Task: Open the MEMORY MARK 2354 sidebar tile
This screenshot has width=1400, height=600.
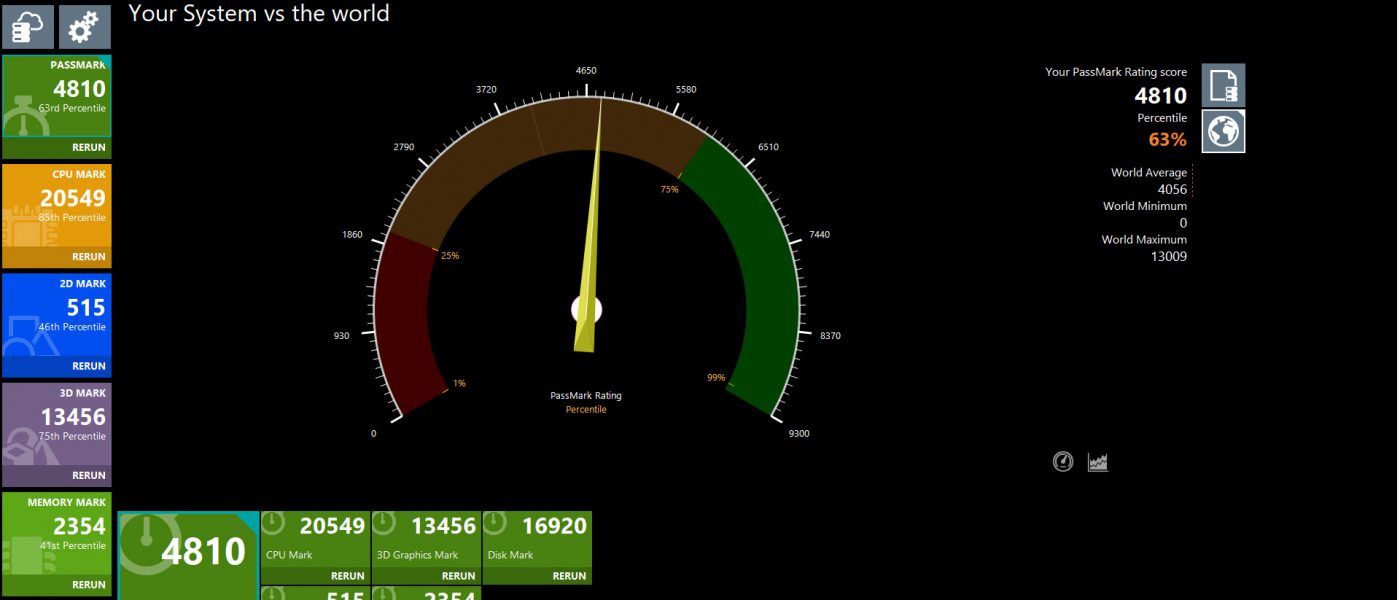Action: point(57,533)
